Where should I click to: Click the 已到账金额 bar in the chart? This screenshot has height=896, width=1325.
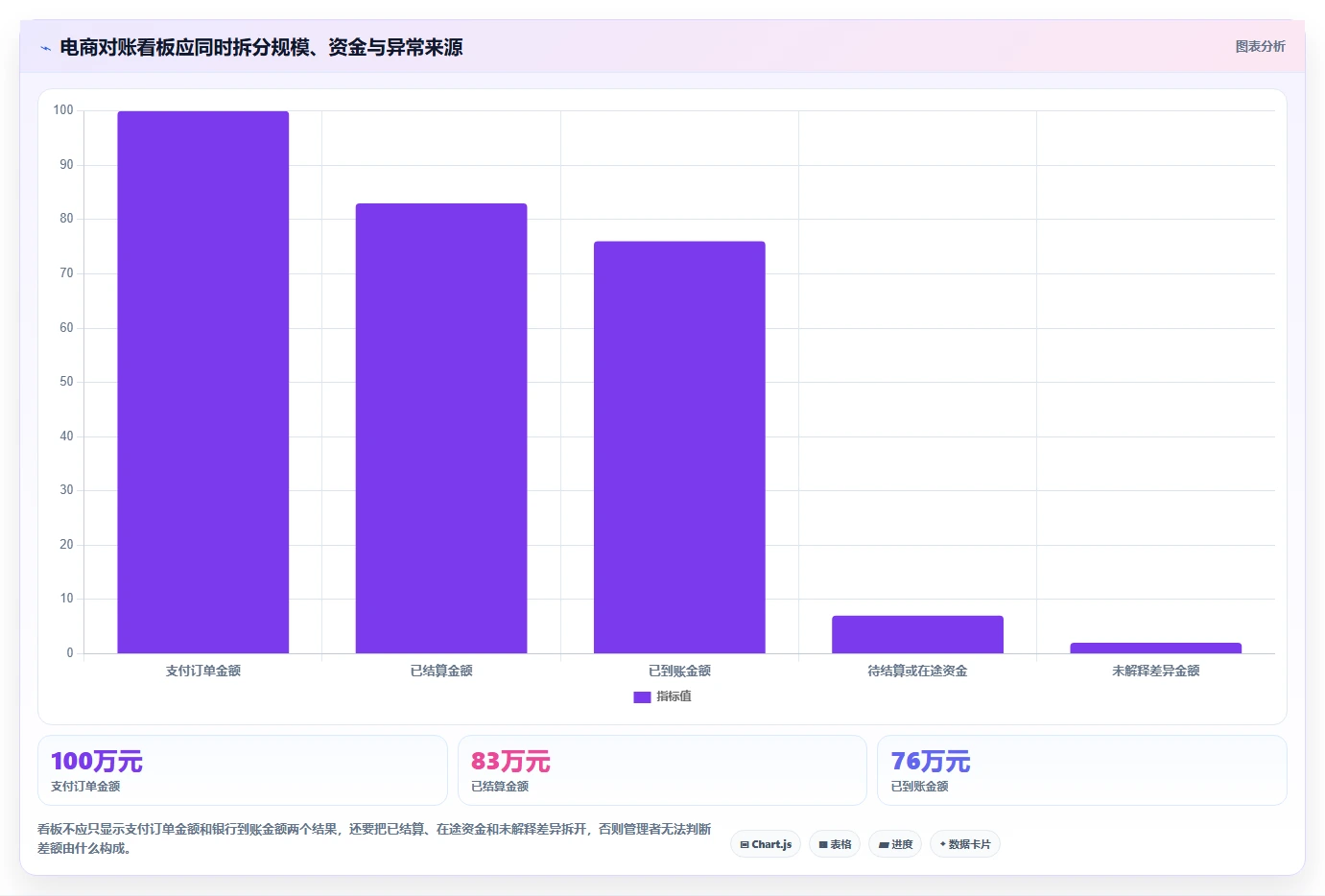tap(679, 447)
